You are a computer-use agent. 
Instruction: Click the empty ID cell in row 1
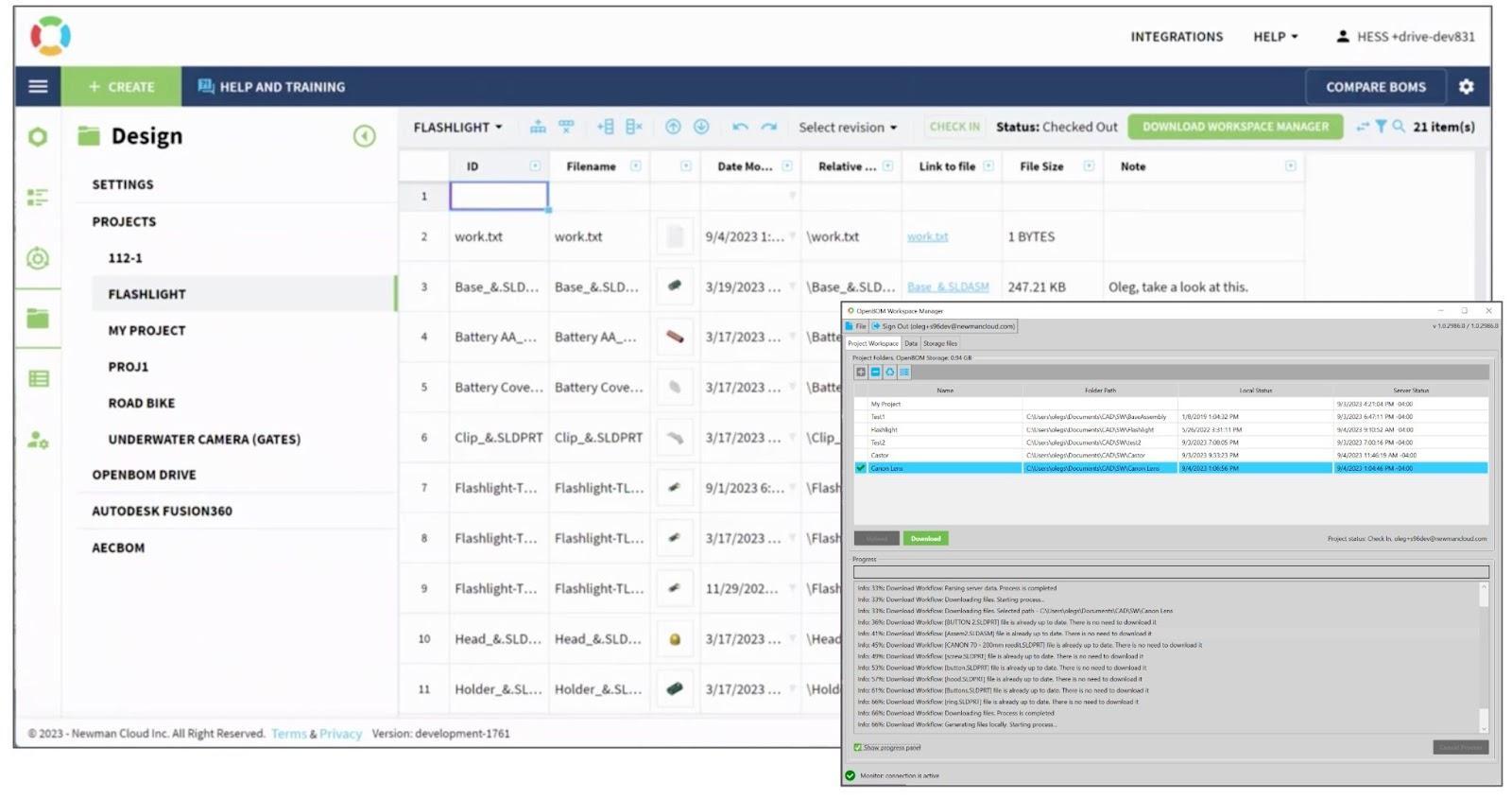(x=499, y=196)
